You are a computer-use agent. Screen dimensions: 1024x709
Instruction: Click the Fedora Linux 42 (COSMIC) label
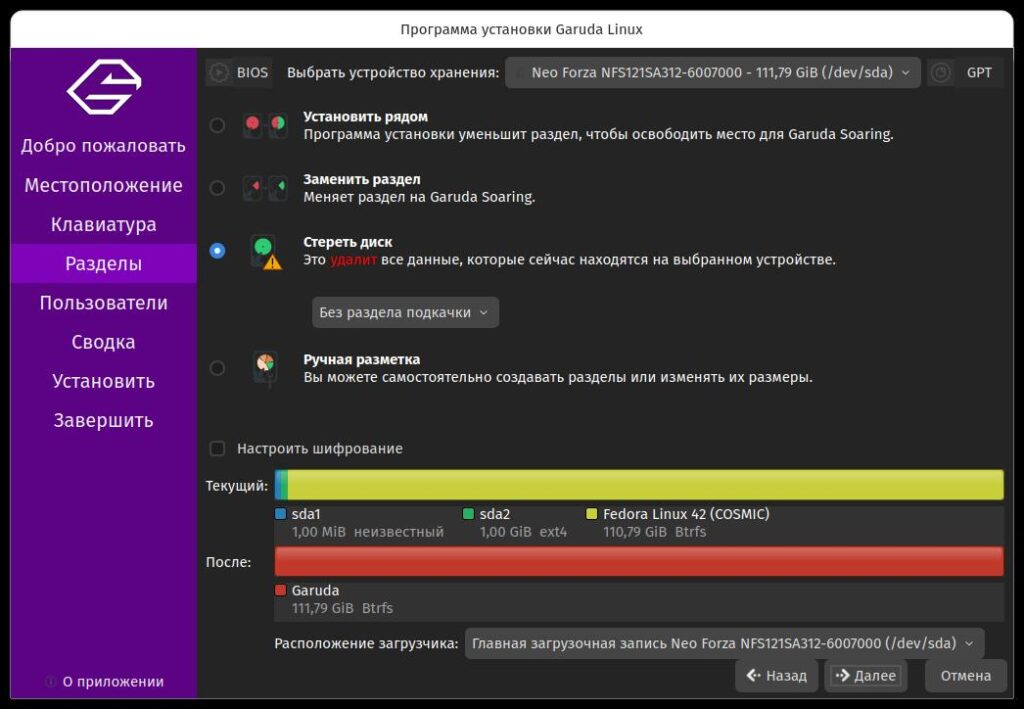[x=686, y=514]
